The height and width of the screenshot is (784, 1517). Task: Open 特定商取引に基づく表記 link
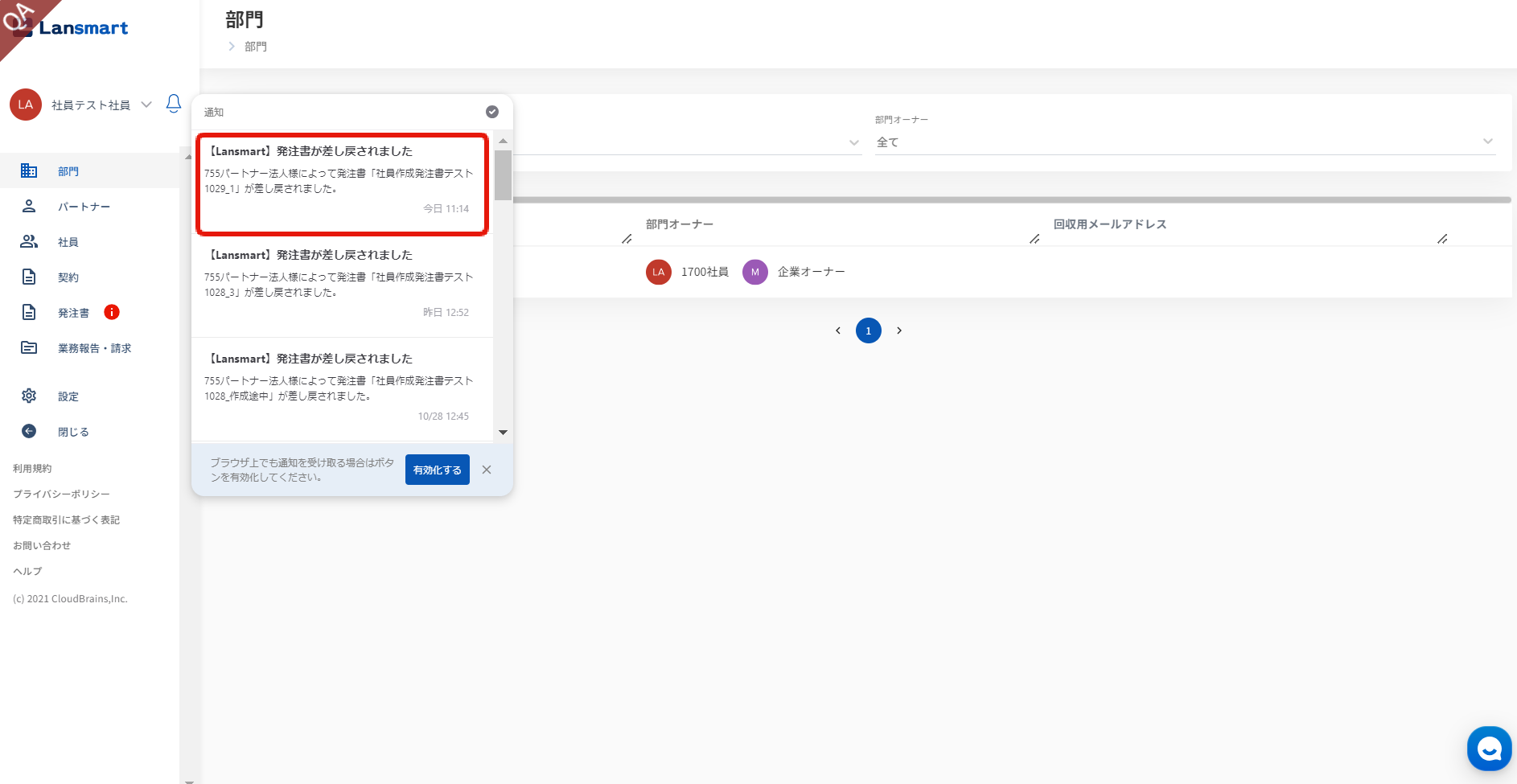pos(66,519)
